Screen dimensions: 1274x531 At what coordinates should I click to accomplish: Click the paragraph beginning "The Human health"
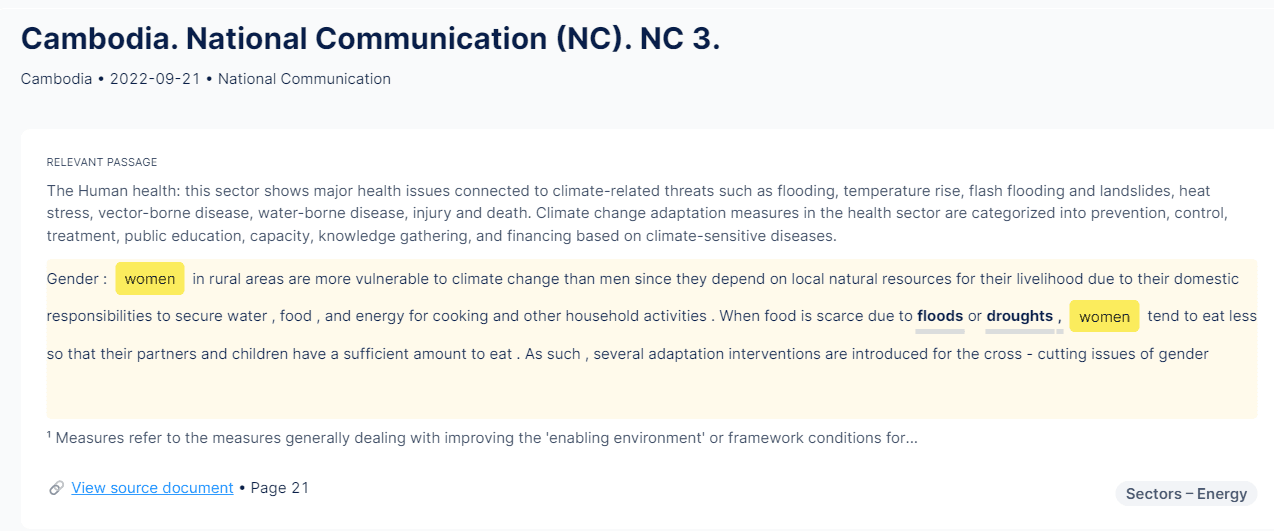pyautogui.click(x=638, y=213)
